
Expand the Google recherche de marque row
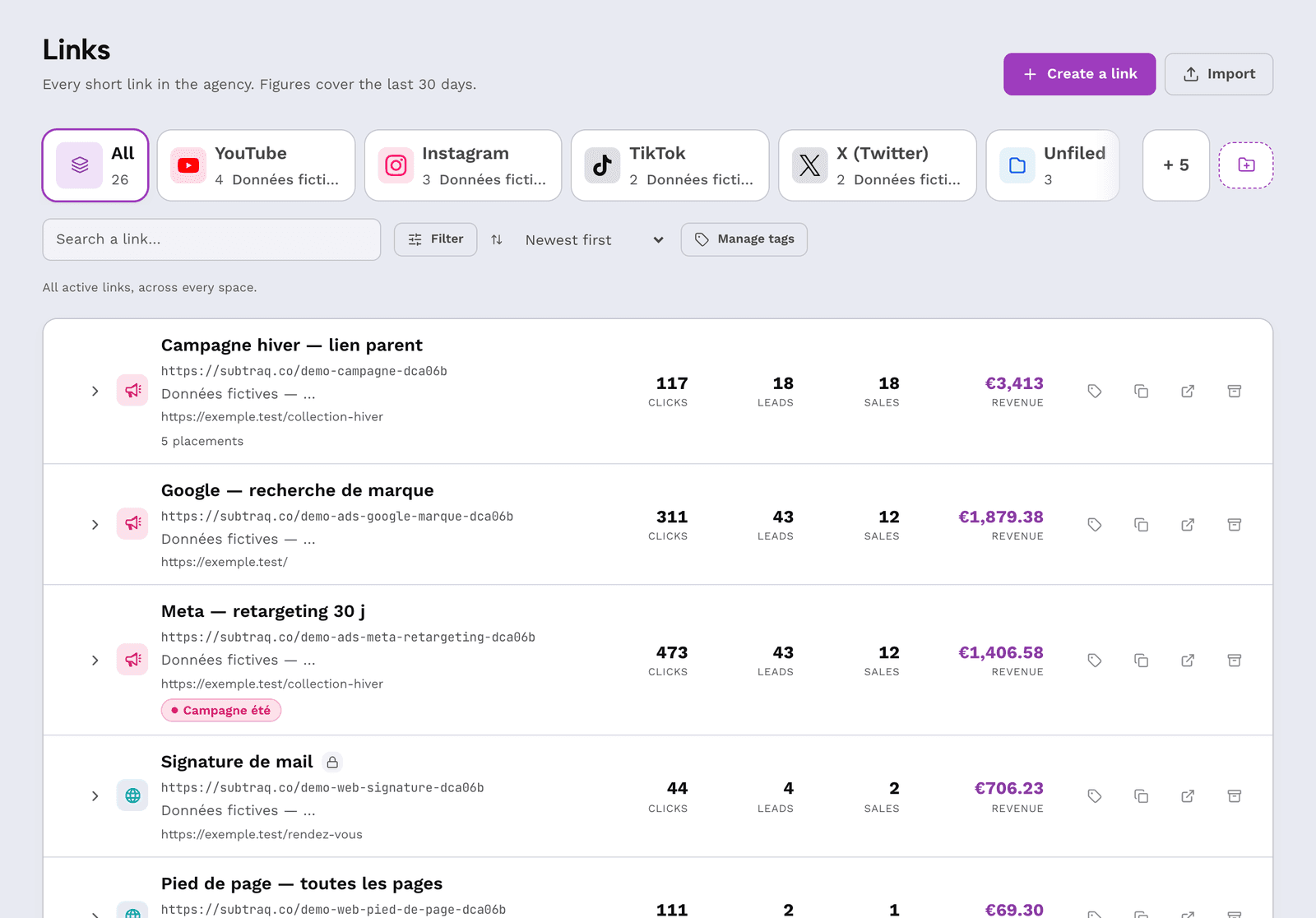[x=95, y=525]
